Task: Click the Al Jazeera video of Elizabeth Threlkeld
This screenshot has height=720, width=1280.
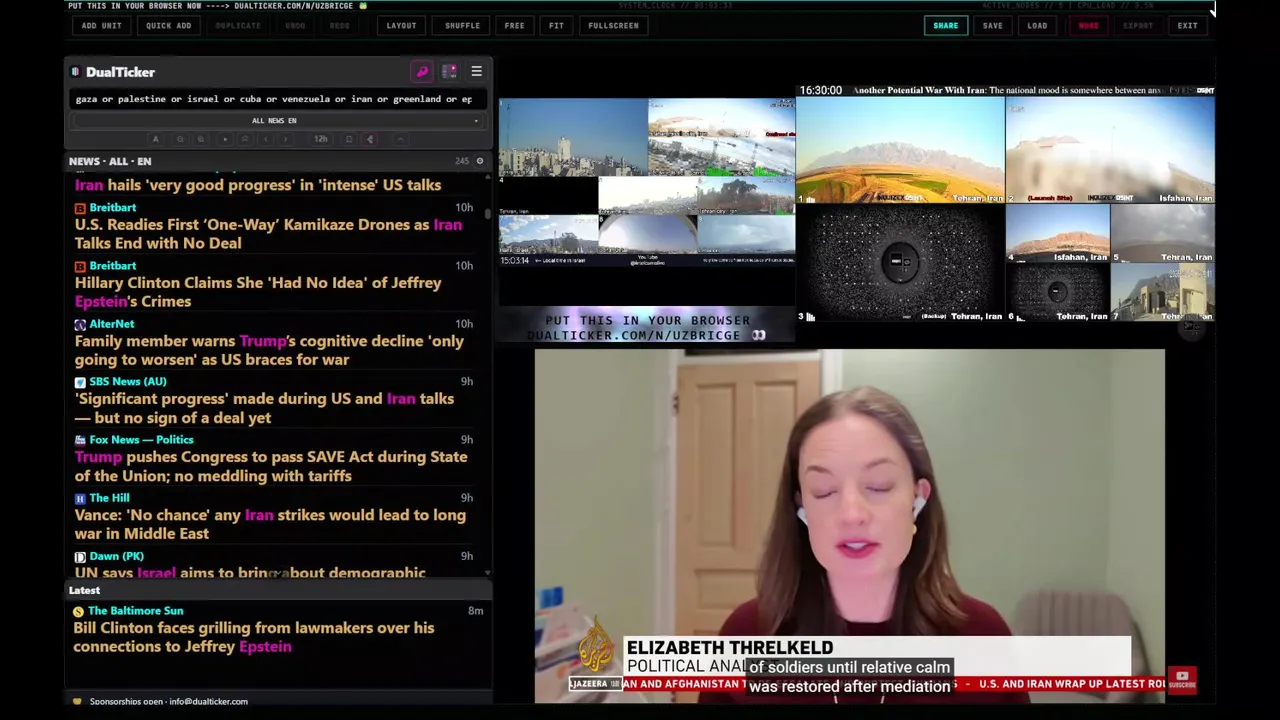Action: point(849,526)
